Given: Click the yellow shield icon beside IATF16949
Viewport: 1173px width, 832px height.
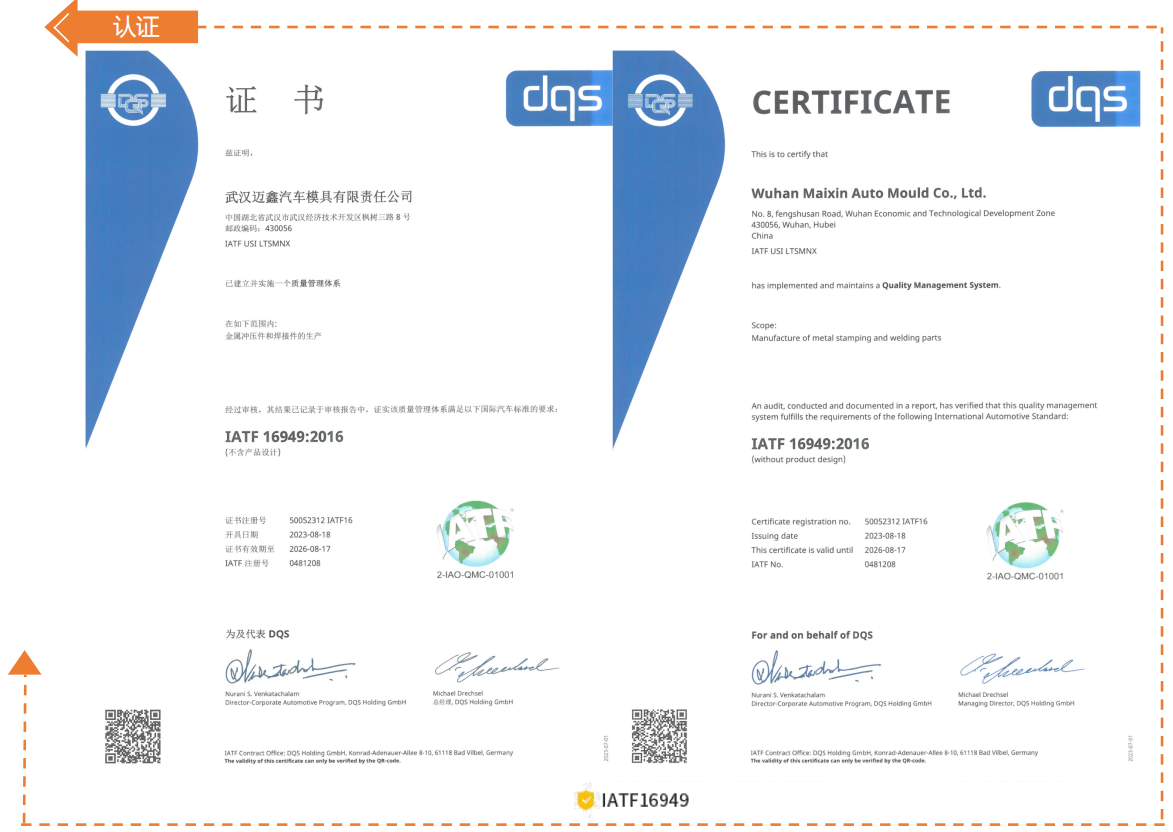Looking at the screenshot, I should [585, 800].
